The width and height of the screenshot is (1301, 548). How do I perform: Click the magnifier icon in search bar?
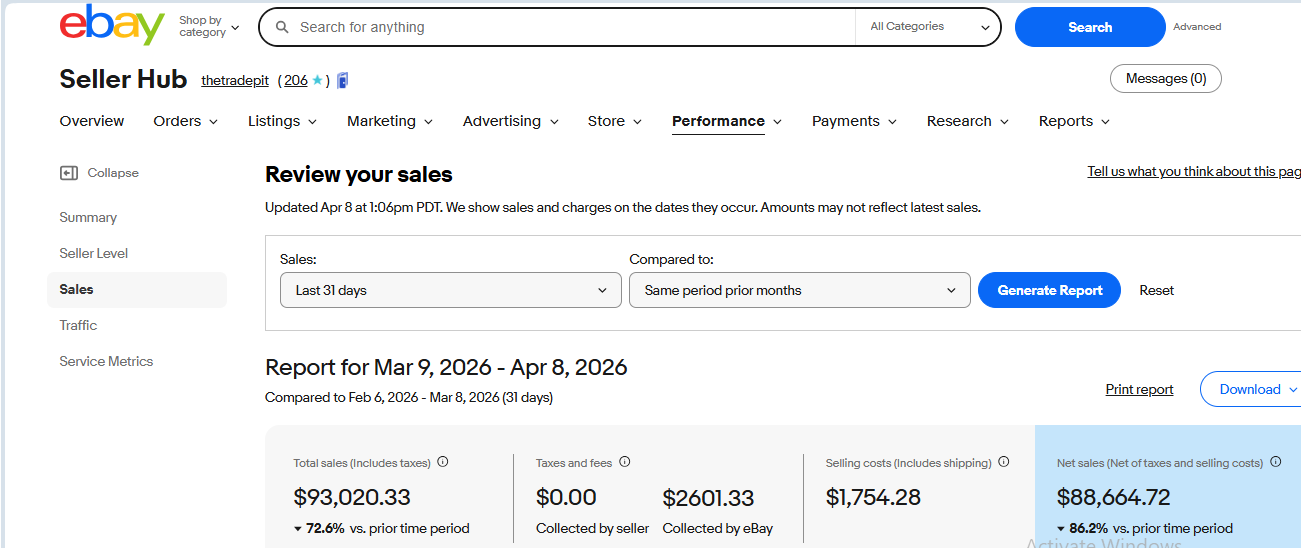tap(282, 27)
